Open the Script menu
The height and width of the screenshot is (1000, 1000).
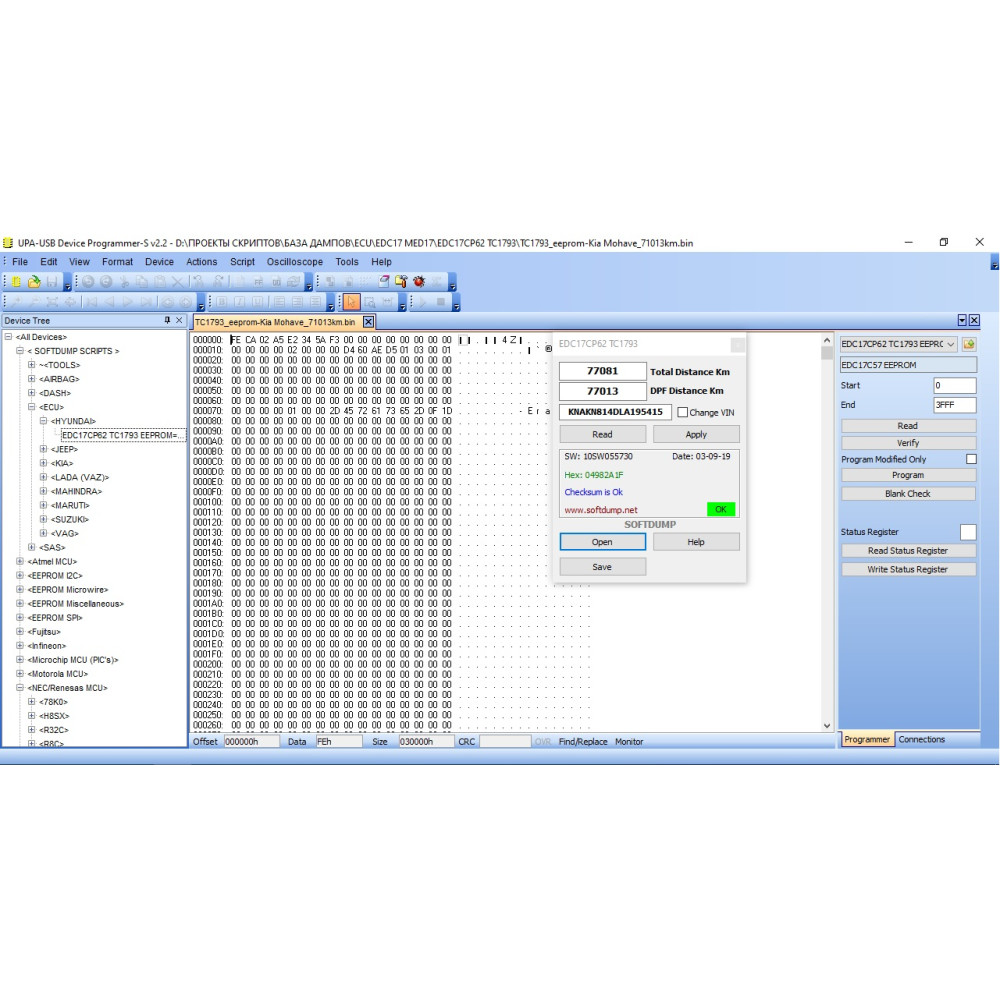click(242, 261)
